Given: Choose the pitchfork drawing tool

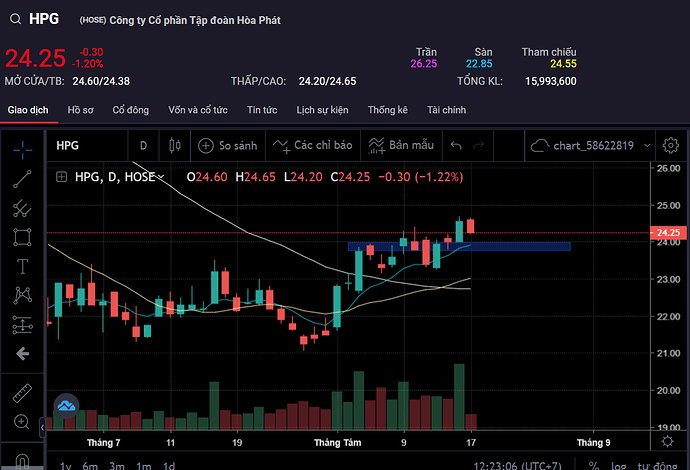Looking at the screenshot, I should click(22, 208).
